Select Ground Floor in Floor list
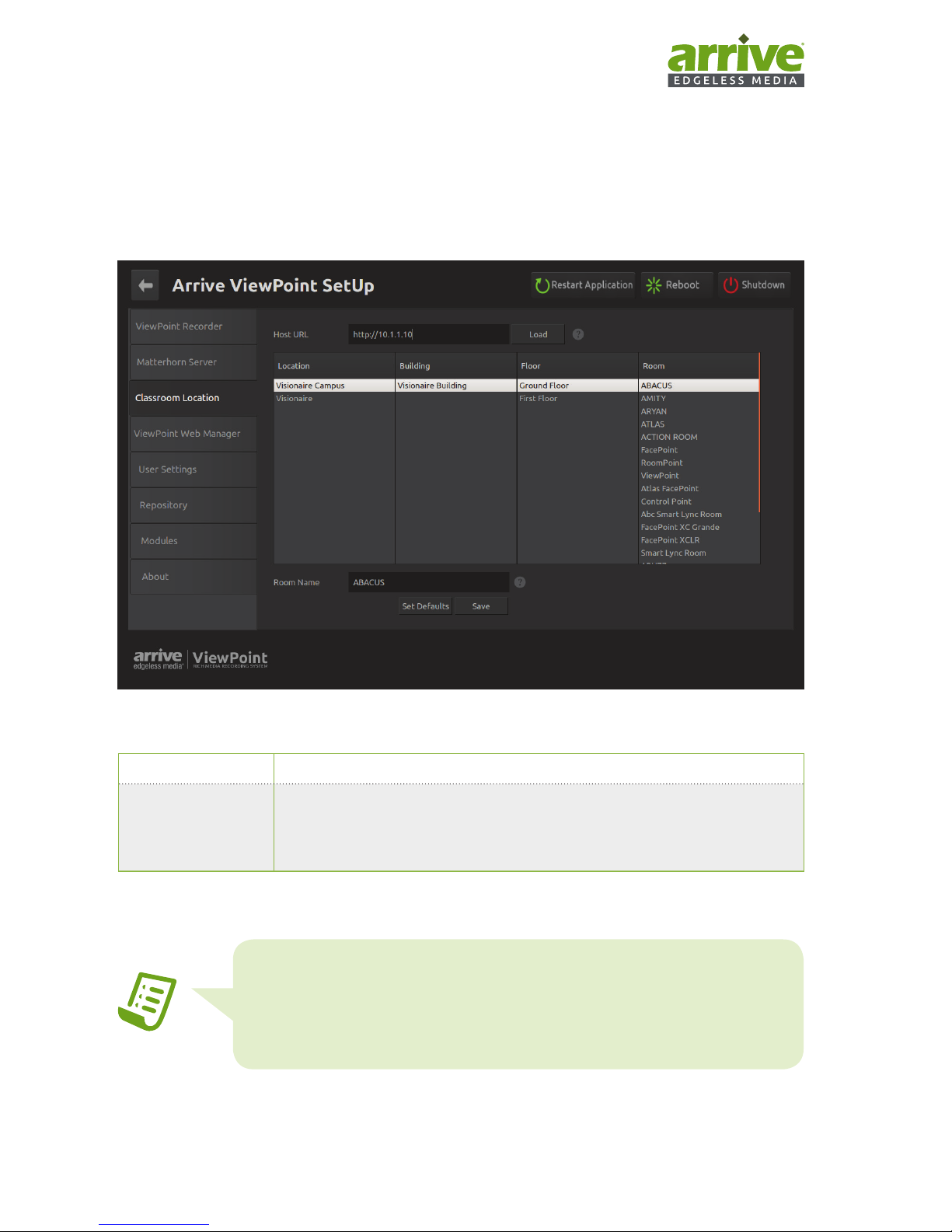Viewport: 952px width, 1232px height. click(x=577, y=386)
